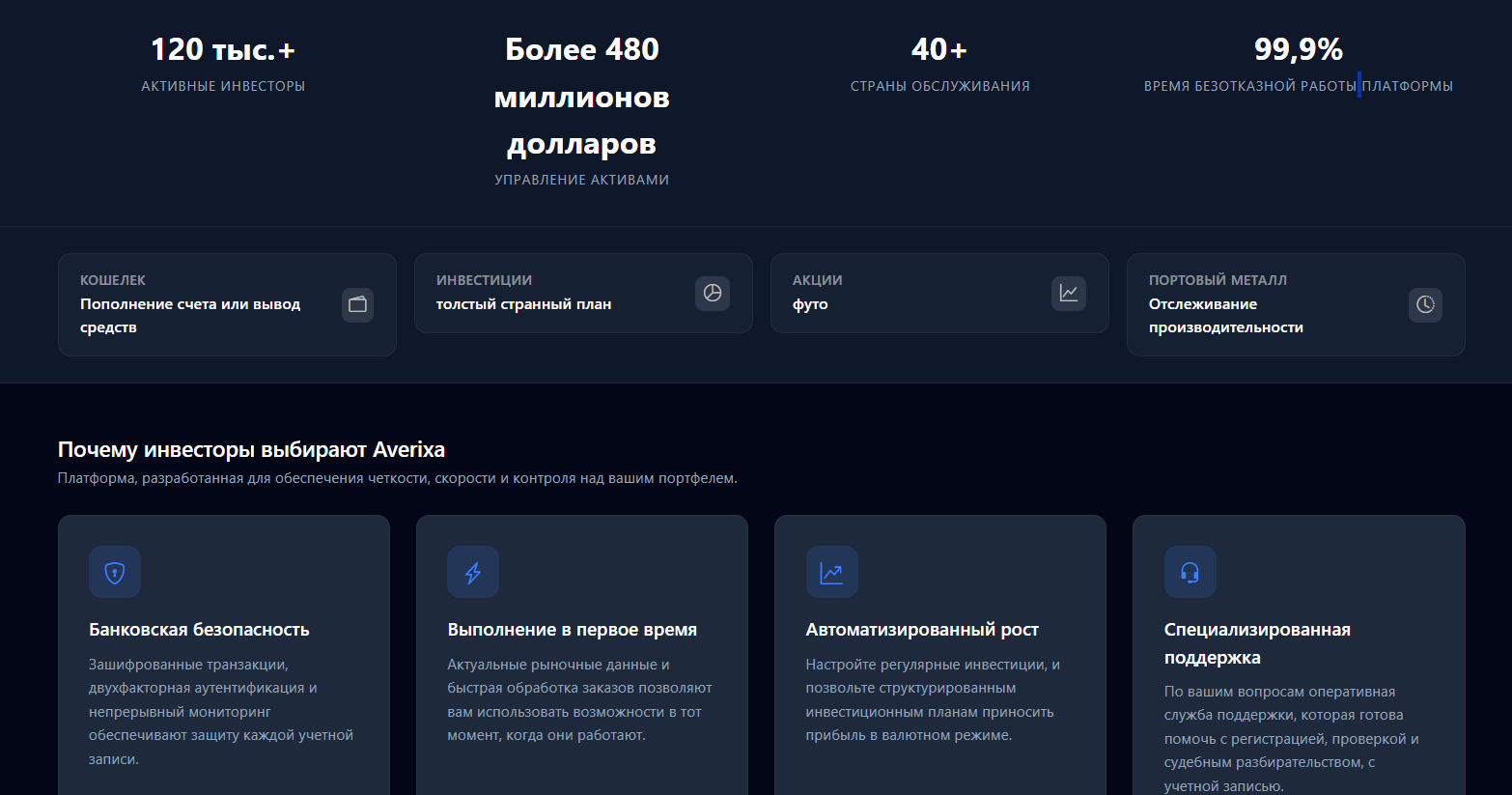Open the Акции quick action card
This screenshot has height=795, width=1512.
939,293
